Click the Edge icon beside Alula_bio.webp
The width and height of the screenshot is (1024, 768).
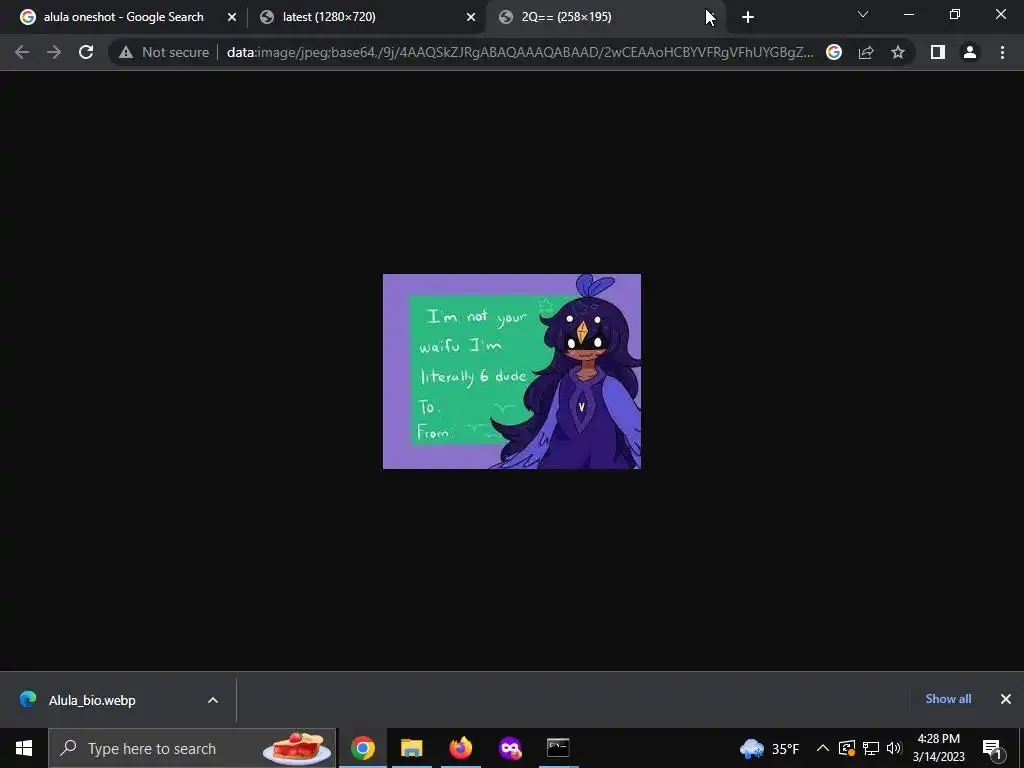click(x=28, y=699)
